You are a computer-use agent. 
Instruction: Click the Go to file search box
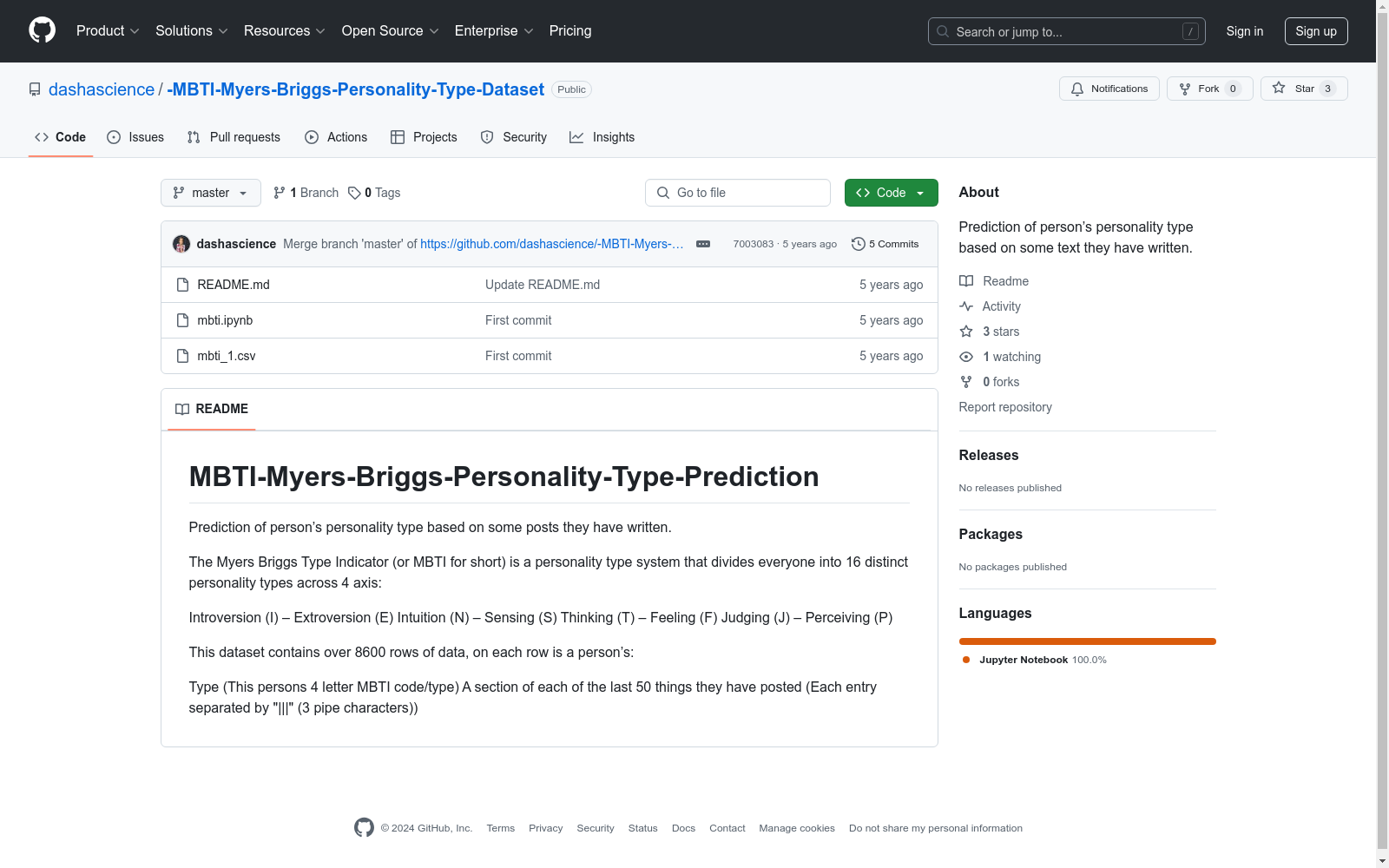pyautogui.click(x=738, y=193)
